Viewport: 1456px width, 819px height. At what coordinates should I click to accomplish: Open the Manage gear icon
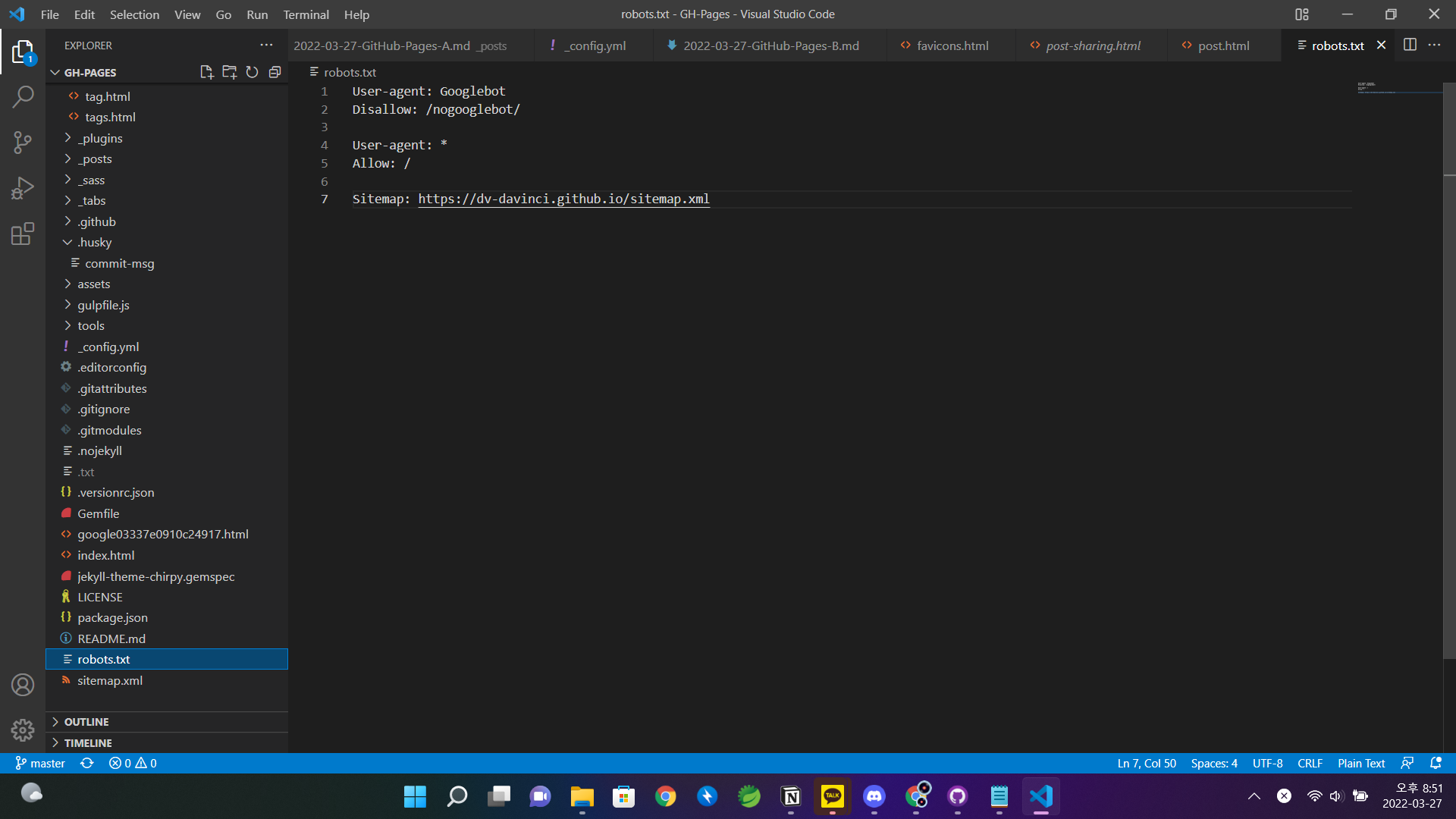click(23, 730)
